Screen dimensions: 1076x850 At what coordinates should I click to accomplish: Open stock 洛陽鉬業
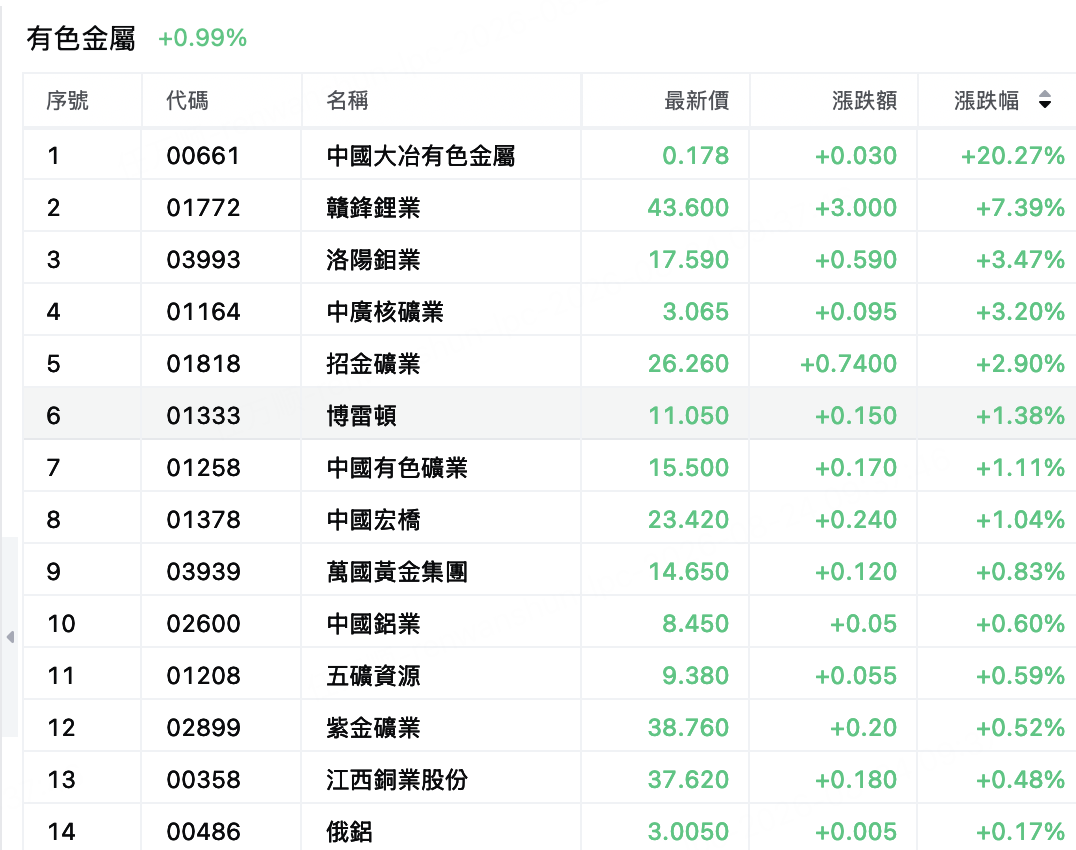point(373,260)
